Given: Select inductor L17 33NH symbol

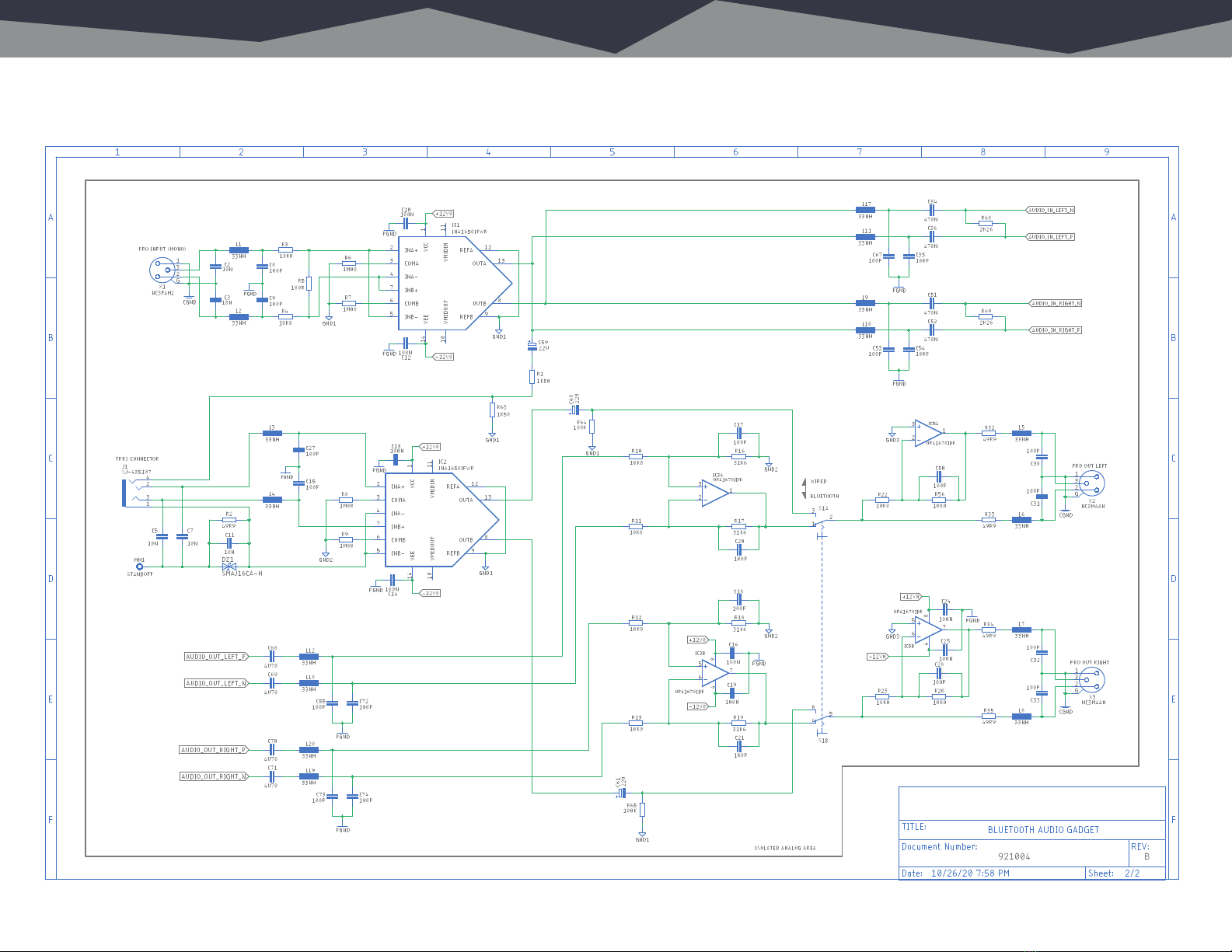Looking at the screenshot, I should coord(865,210).
